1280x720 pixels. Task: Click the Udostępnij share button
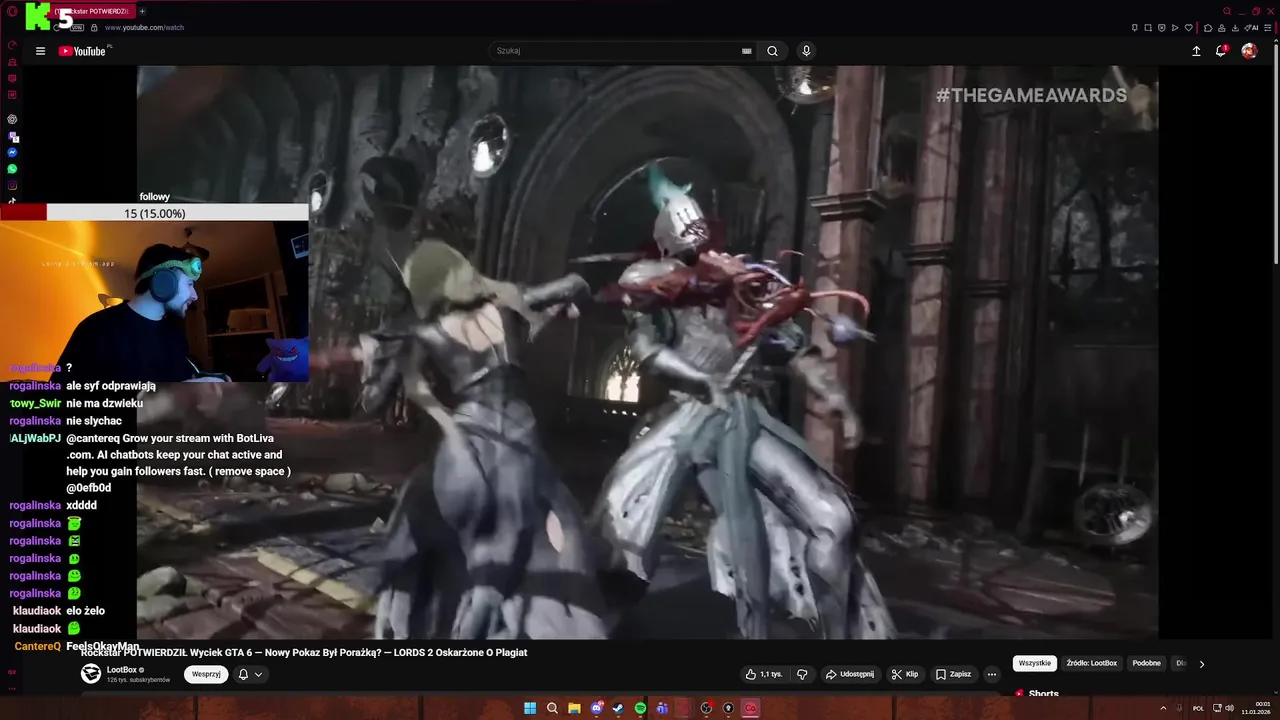(x=849, y=674)
